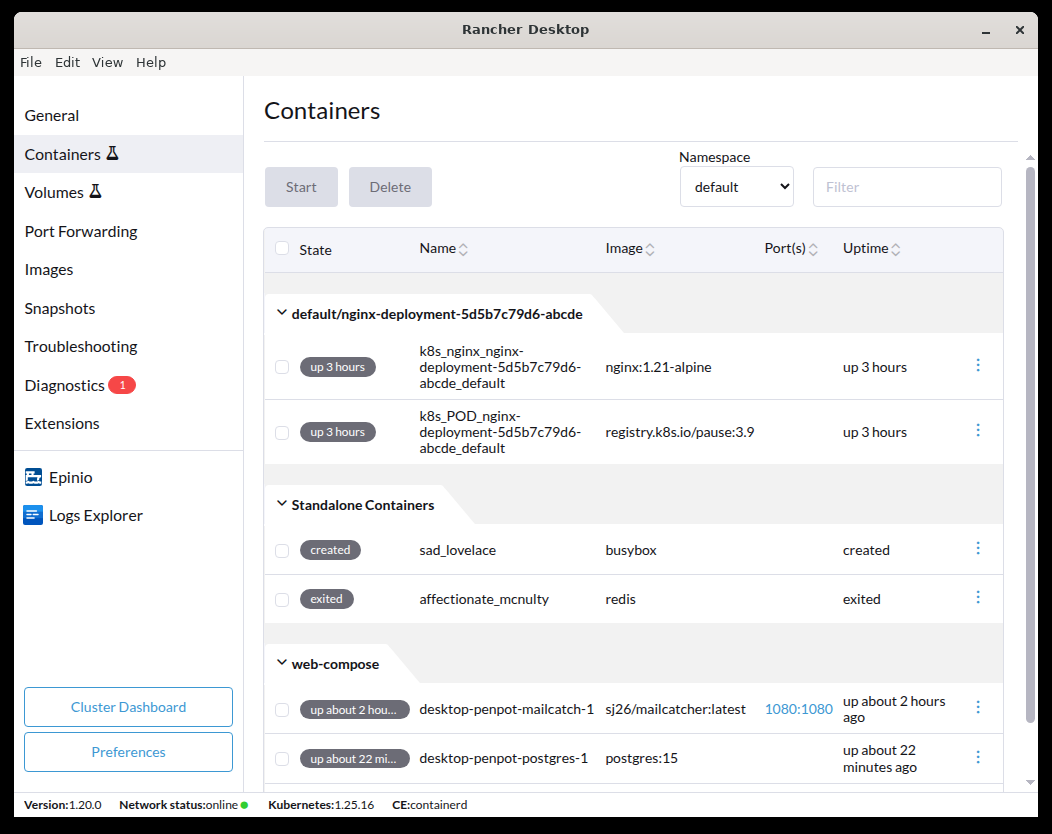
Task: Check the checkbox for sad_lovelace
Action: click(x=282, y=549)
